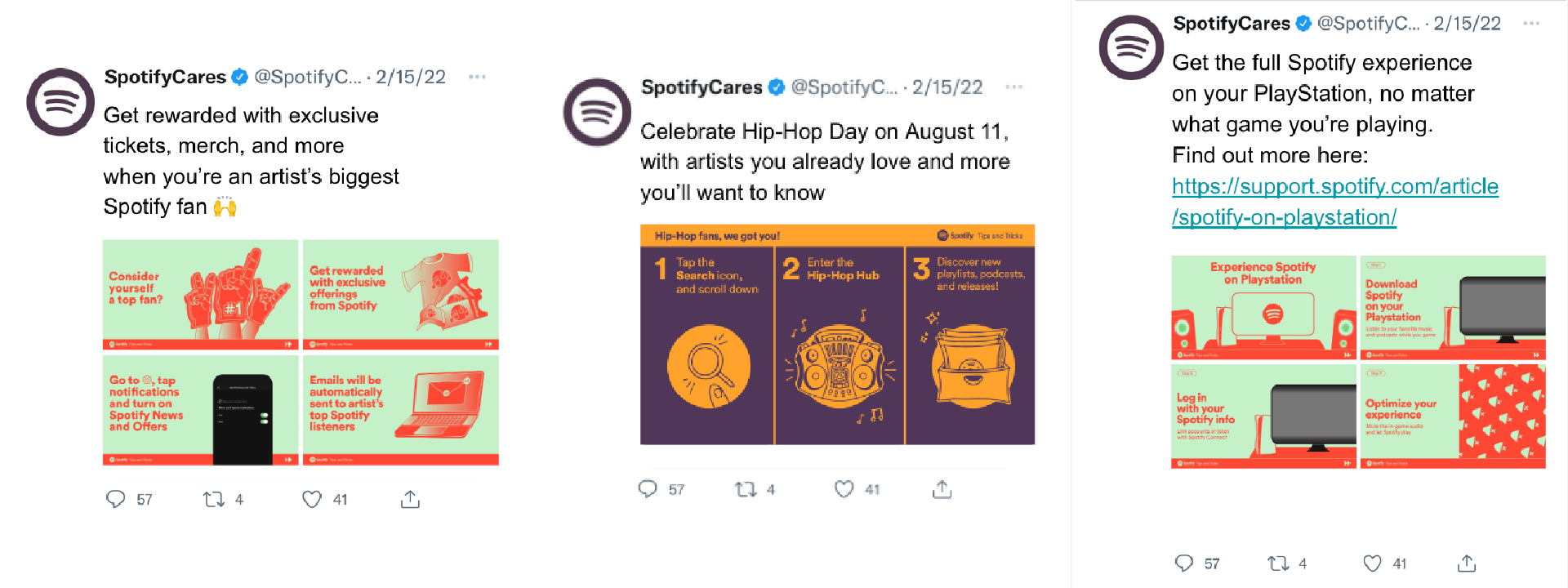
Task: View 'Experience Spotify on Playstation' image
Action: click(x=1263, y=308)
